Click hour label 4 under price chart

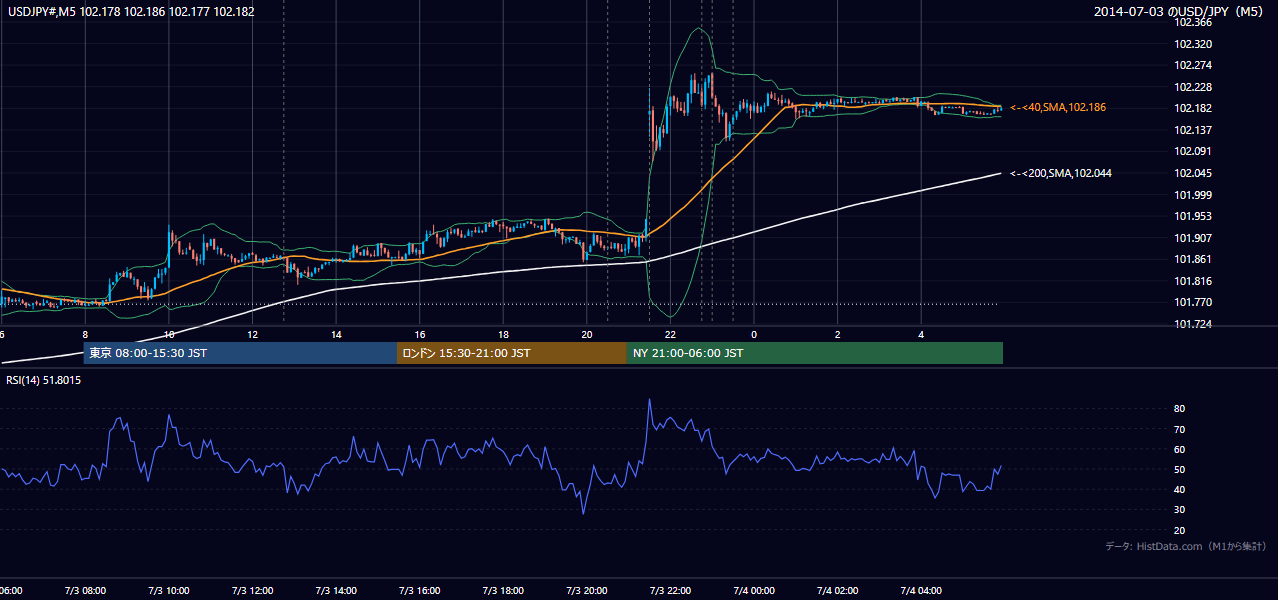921,334
